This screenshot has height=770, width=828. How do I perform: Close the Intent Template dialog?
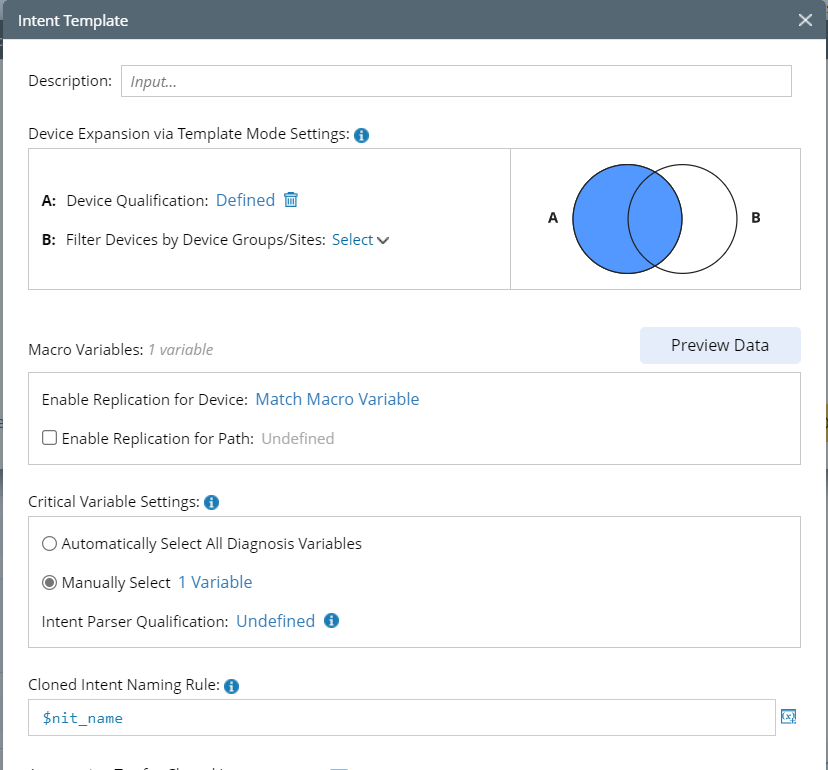click(805, 20)
